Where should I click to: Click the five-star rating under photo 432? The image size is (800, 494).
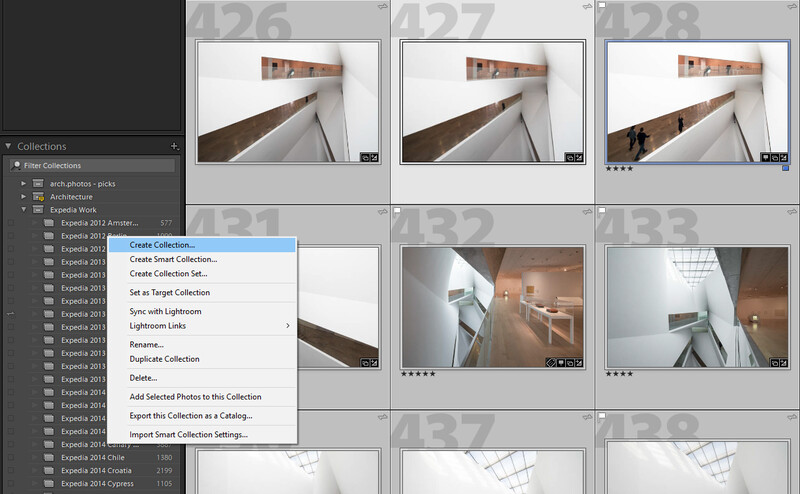[418, 374]
